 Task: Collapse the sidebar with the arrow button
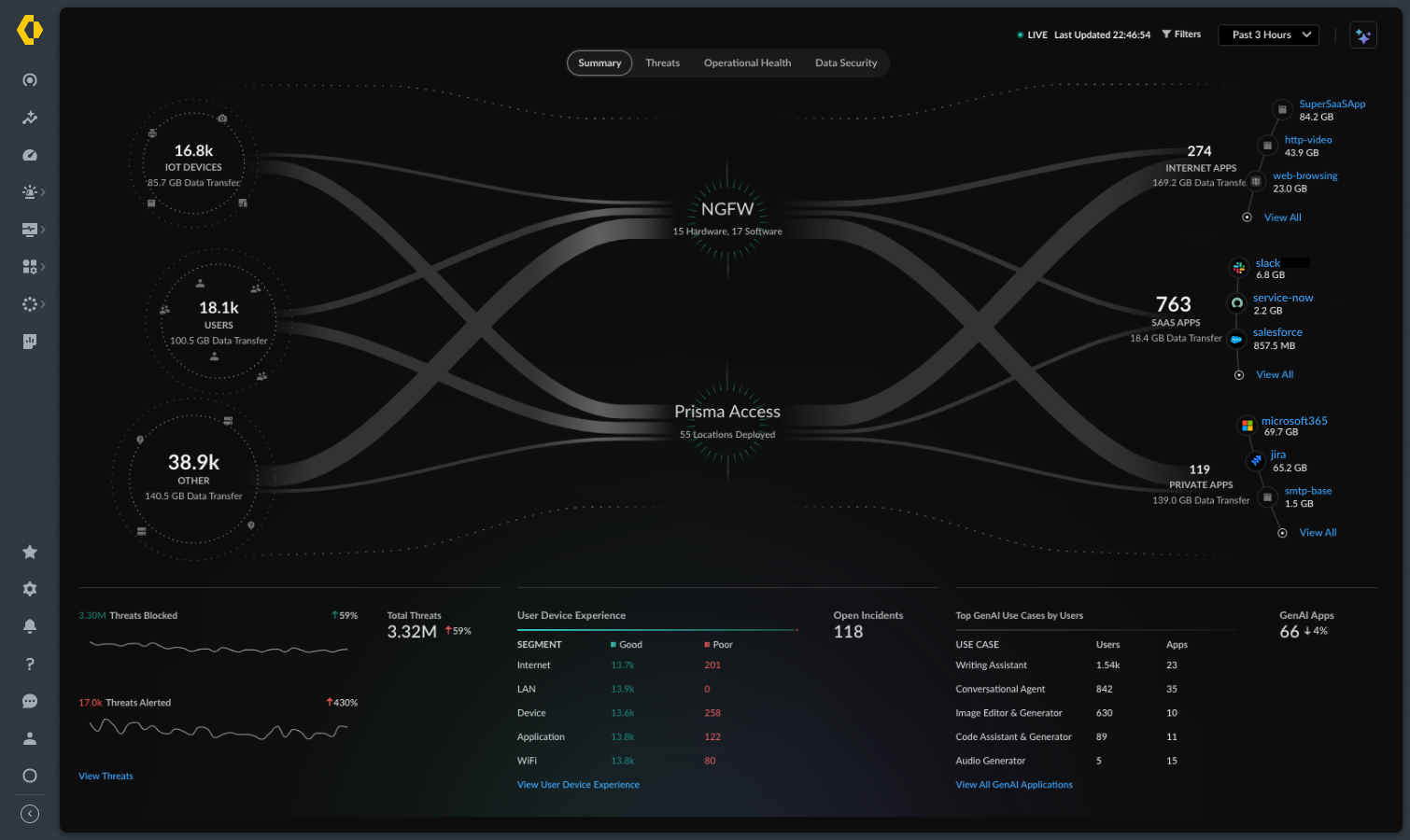pyautogui.click(x=30, y=814)
